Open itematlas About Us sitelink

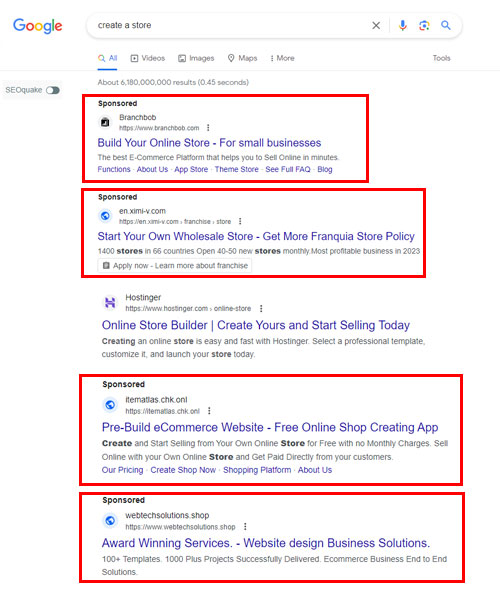(x=315, y=470)
